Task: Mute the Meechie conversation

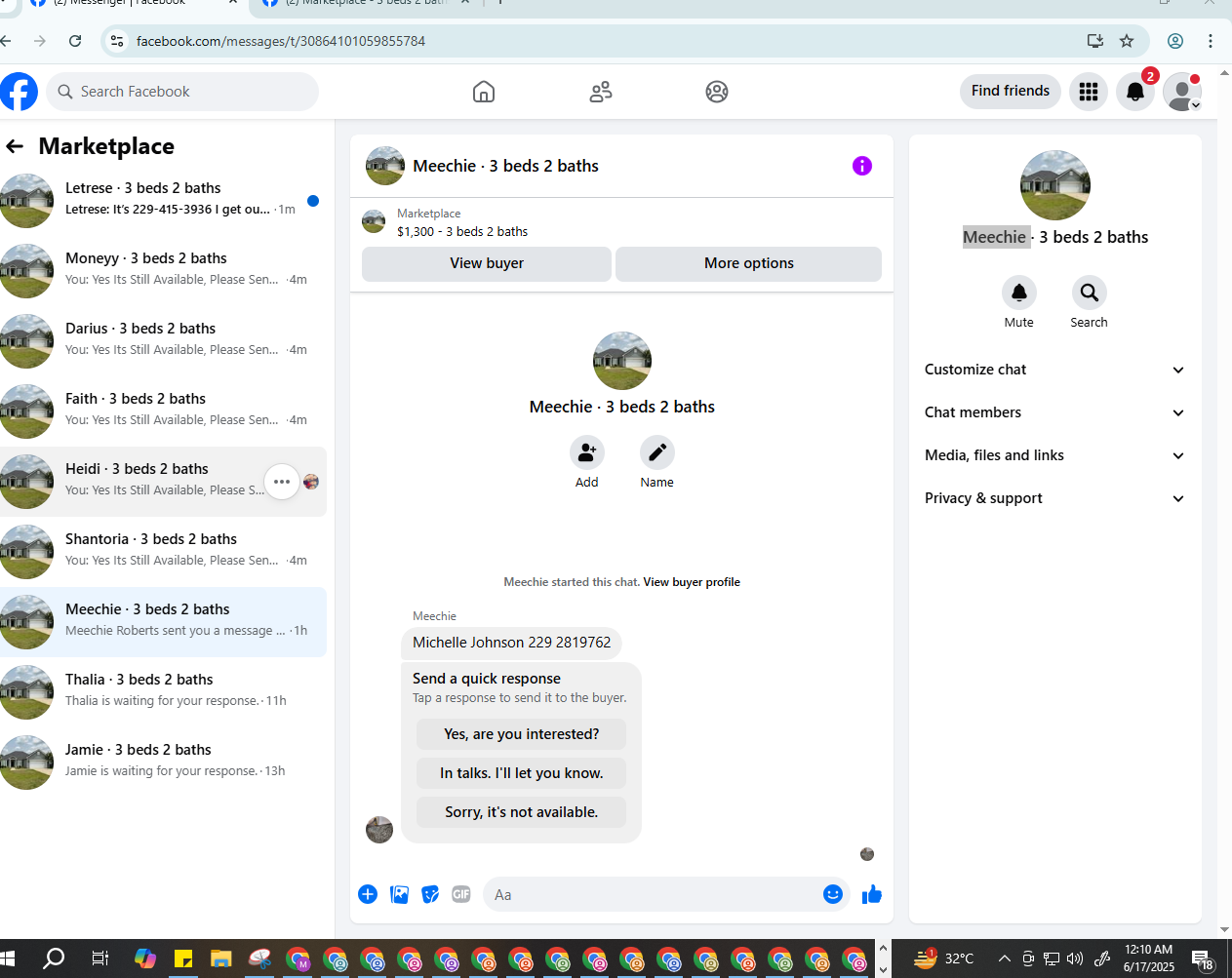Action: point(1019,293)
